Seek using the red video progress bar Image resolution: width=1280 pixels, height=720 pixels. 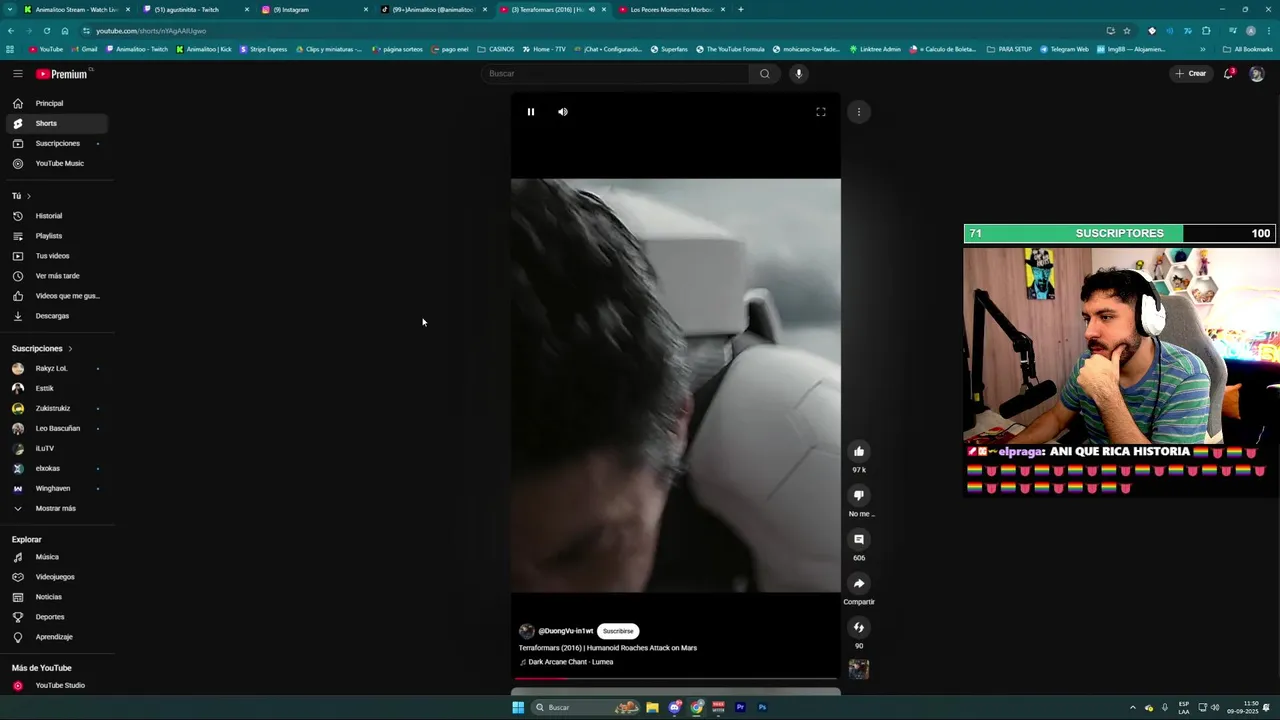(x=676, y=678)
